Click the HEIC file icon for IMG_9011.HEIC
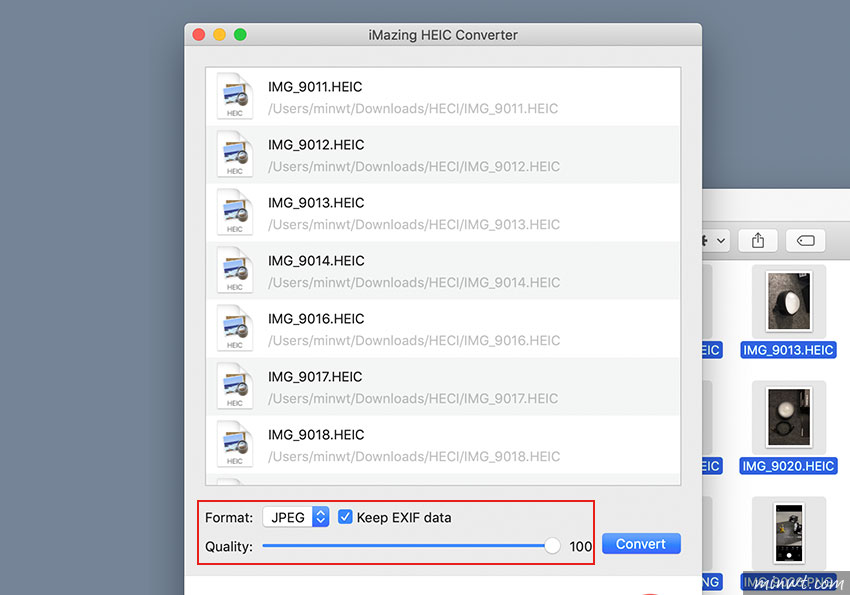This screenshot has width=850, height=595. (x=235, y=96)
